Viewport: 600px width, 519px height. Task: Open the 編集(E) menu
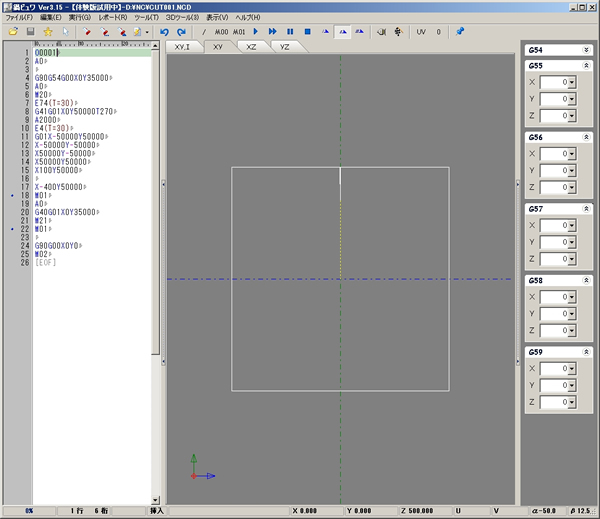click(51, 17)
